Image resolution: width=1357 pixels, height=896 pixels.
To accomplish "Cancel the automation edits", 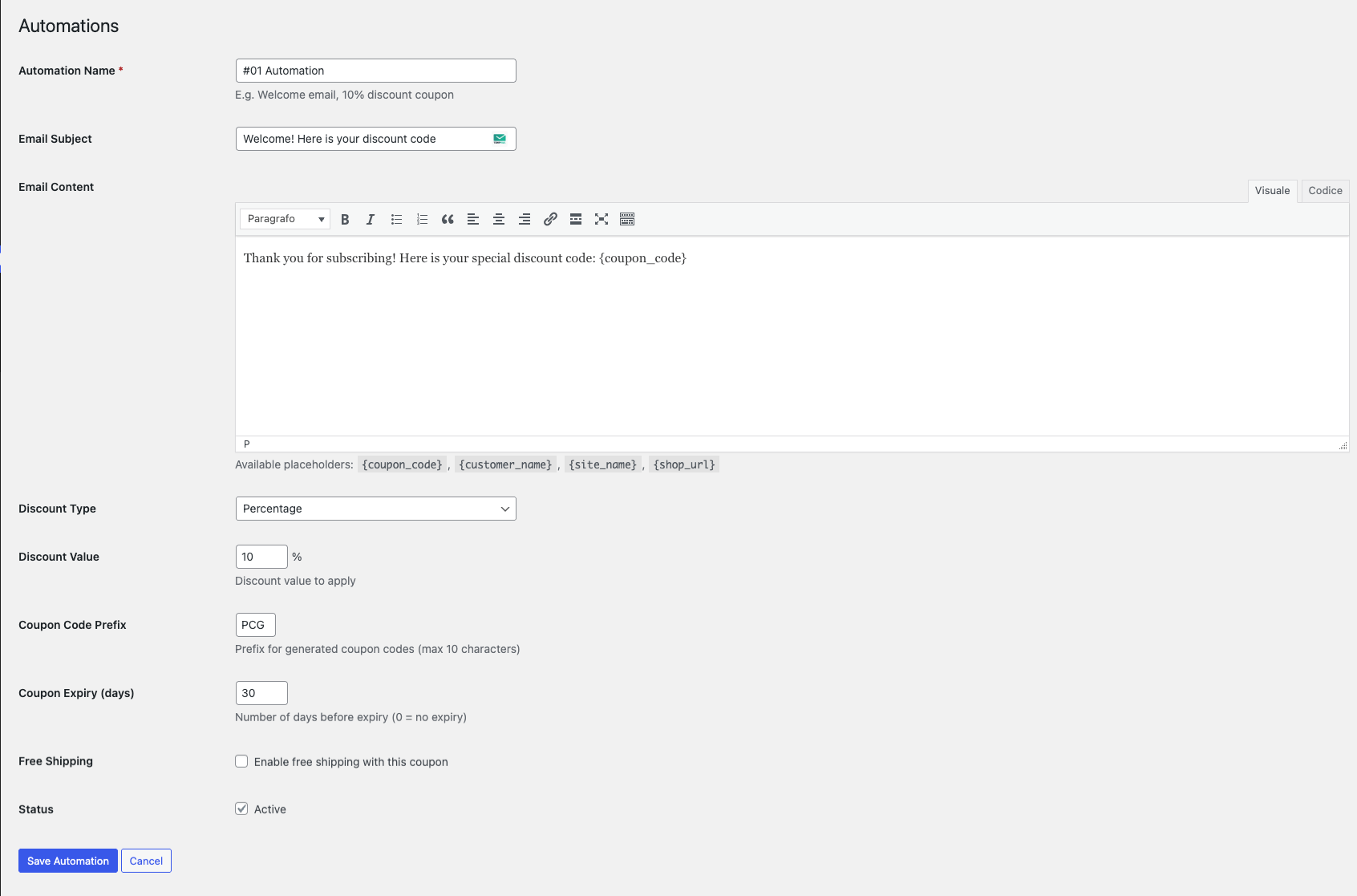I will 146,860.
